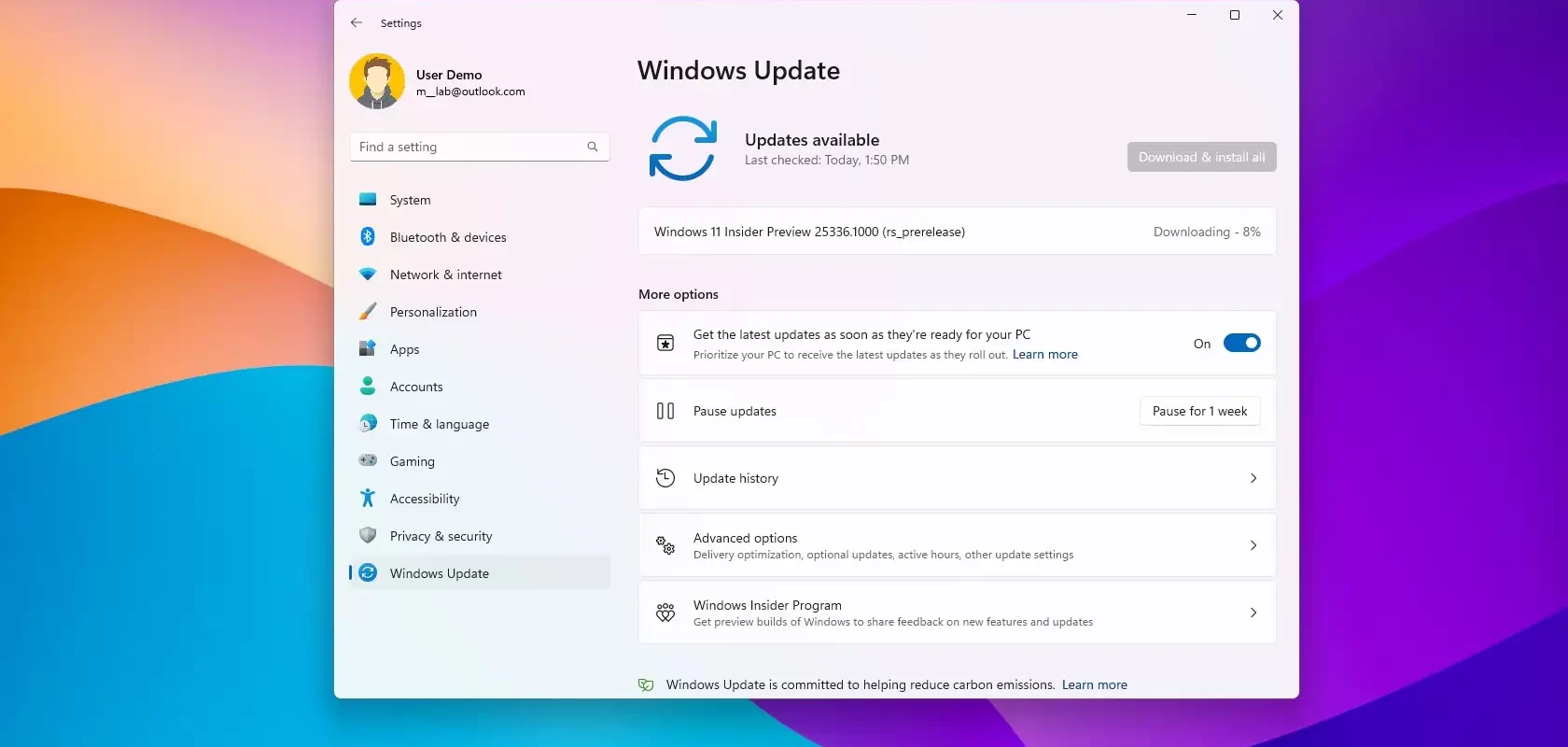Screen dimensions: 1568x747
Task: Open the Accessibility label in sidebar
Action: pos(425,499)
